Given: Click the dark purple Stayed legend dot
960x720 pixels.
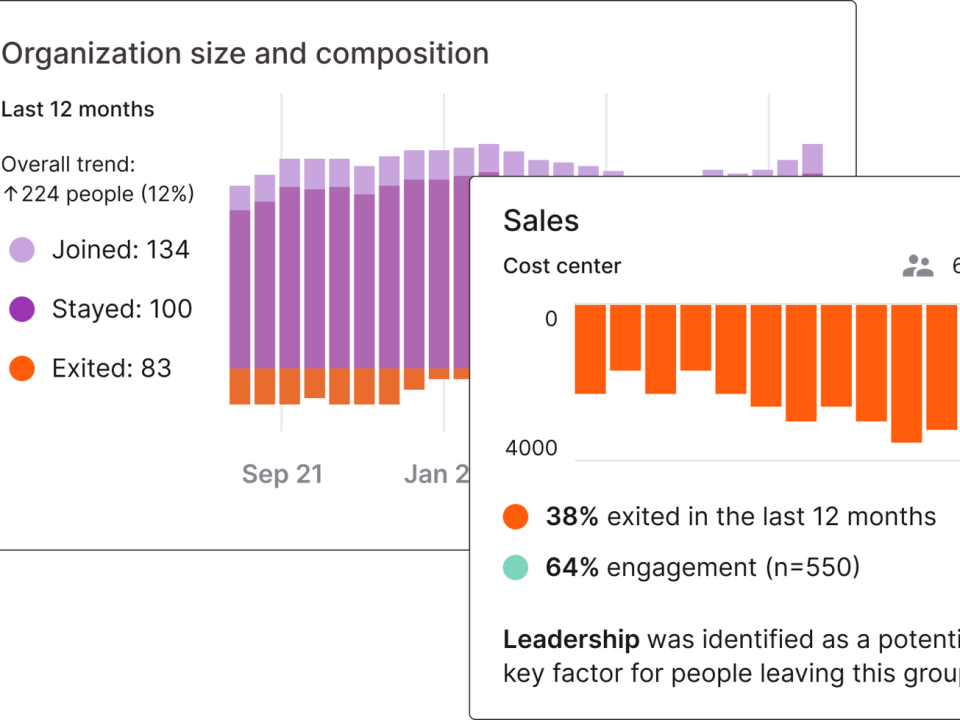Looking at the screenshot, I should point(22,309).
